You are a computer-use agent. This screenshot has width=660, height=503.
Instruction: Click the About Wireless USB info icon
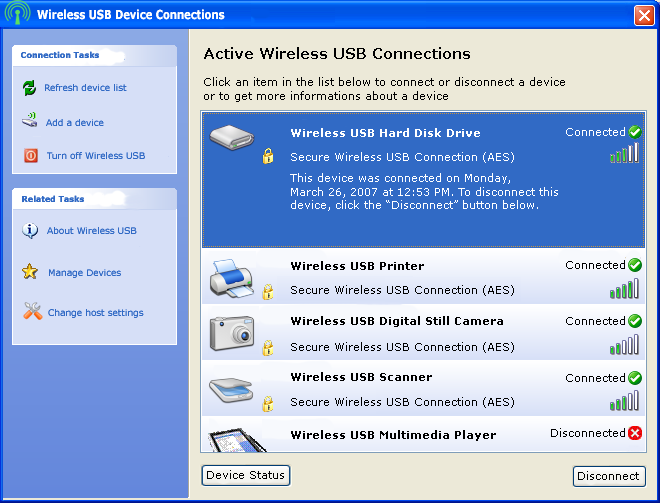[x=30, y=230]
